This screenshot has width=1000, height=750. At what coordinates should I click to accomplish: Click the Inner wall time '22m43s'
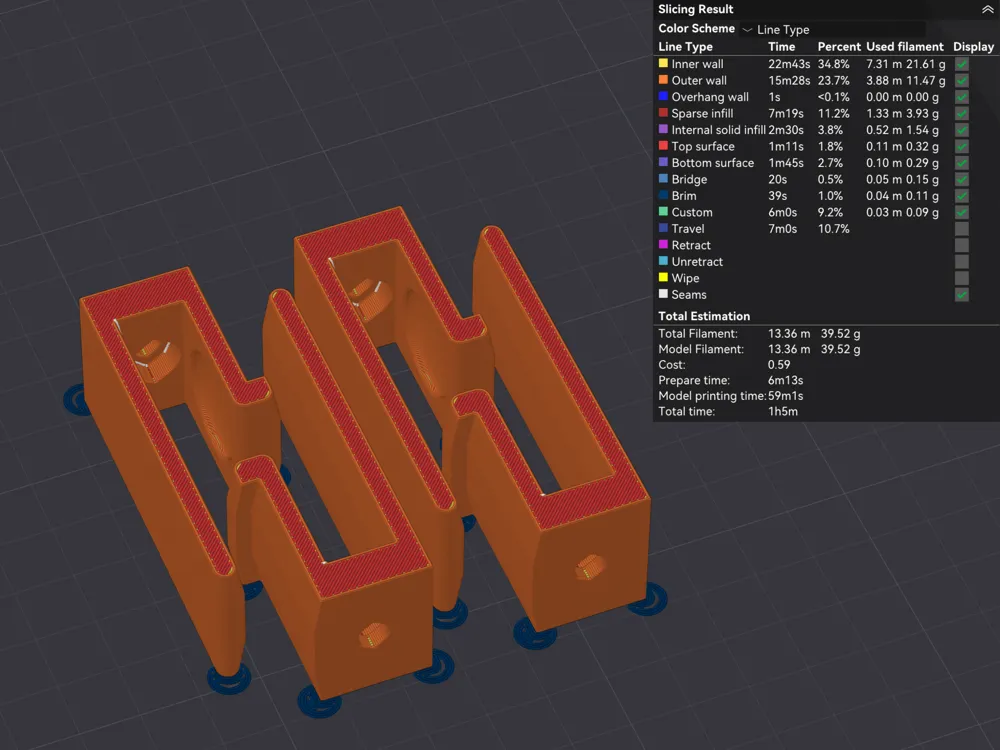coord(789,64)
